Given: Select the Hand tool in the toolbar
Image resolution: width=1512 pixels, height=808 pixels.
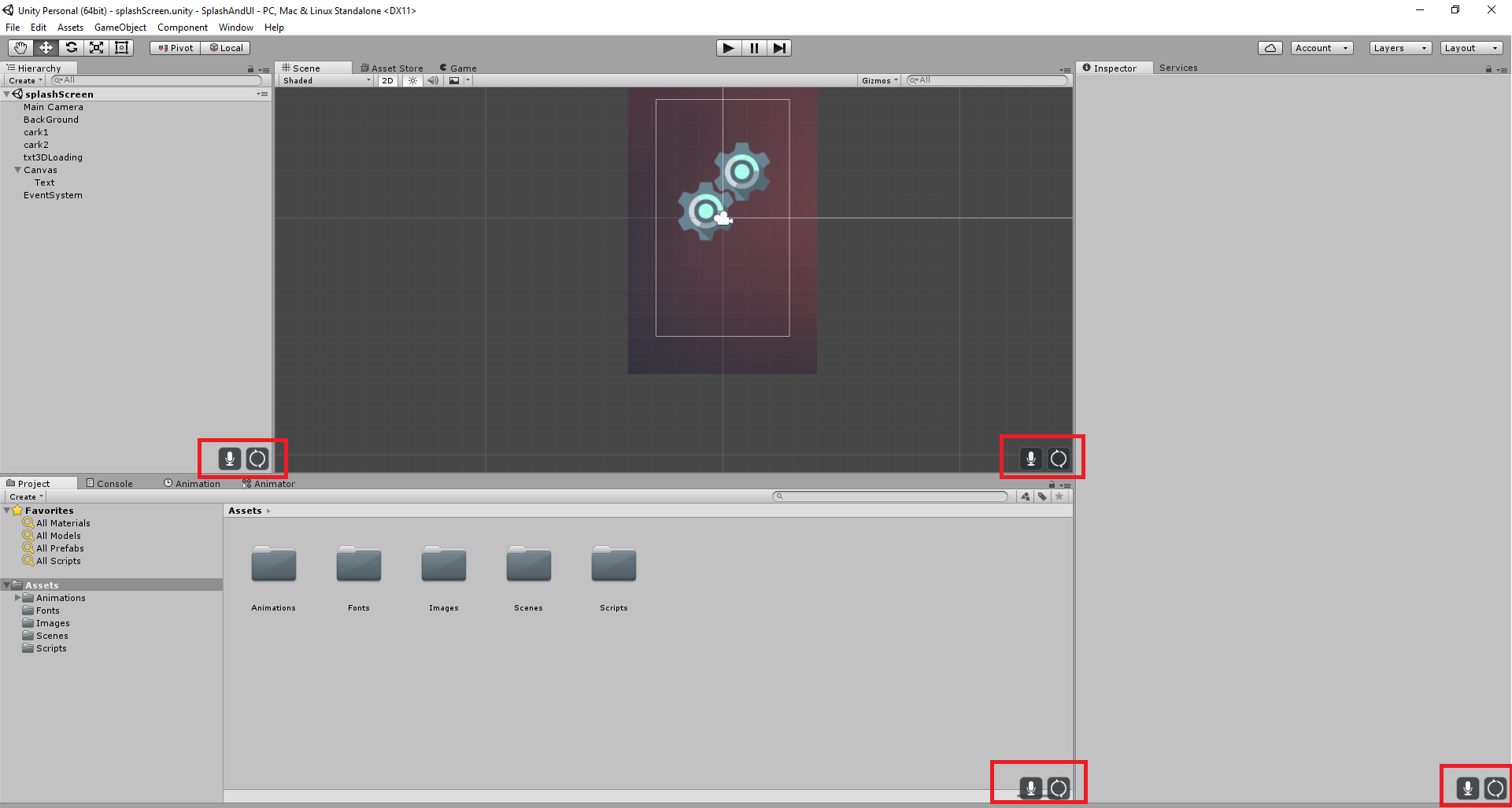Looking at the screenshot, I should (x=20, y=47).
